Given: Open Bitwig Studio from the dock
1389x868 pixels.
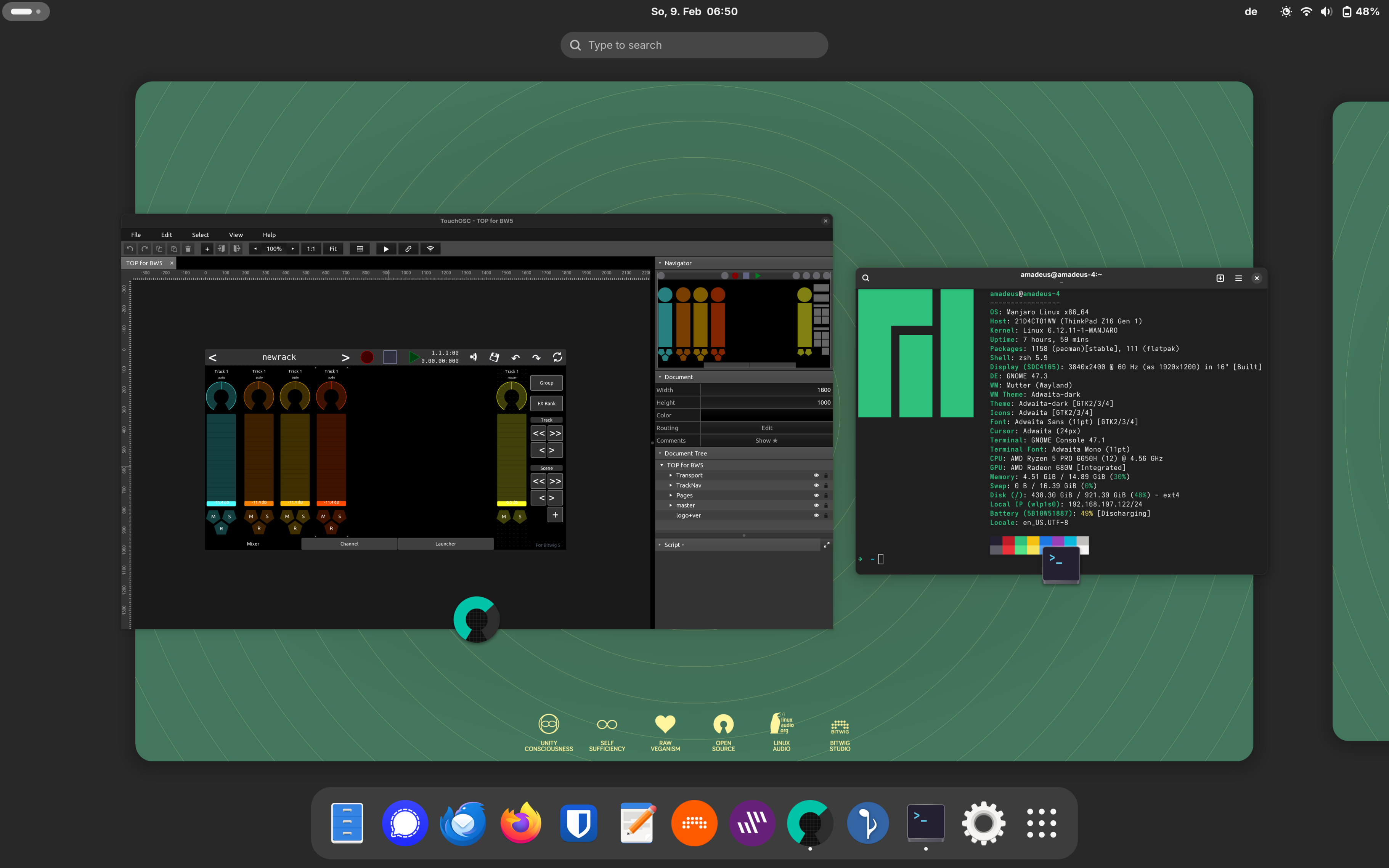Looking at the screenshot, I should pos(694,823).
